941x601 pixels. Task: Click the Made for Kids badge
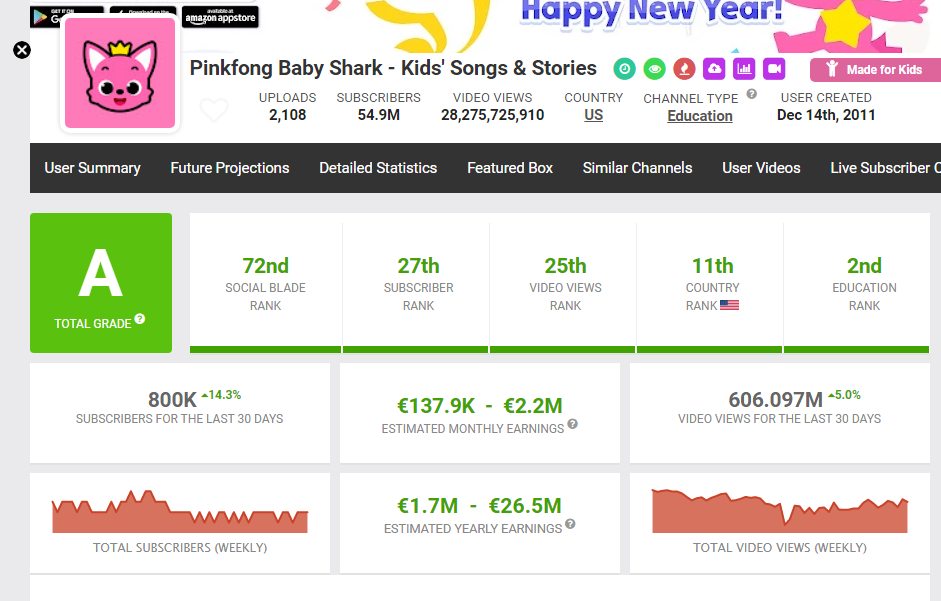coord(876,70)
